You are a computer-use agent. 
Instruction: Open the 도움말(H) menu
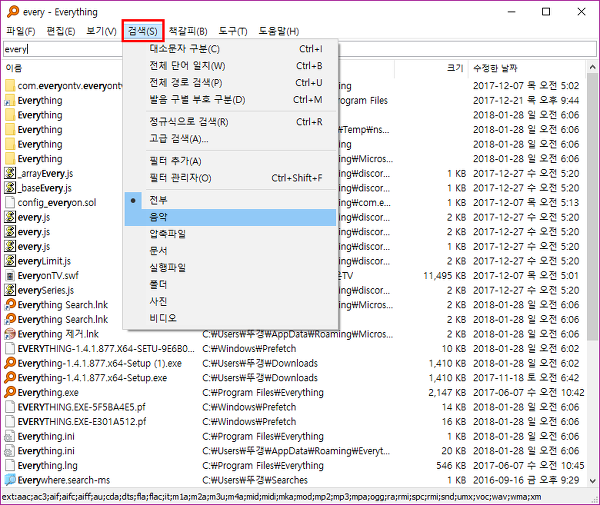pos(279,31)
